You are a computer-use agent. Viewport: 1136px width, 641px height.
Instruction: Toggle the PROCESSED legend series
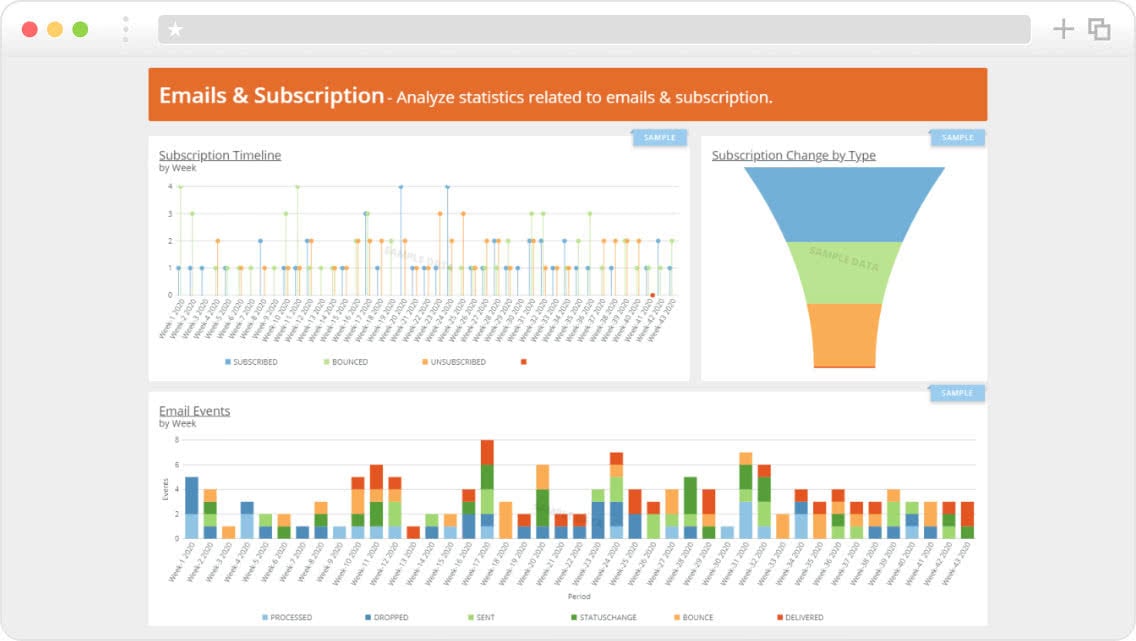pos(287,617)
